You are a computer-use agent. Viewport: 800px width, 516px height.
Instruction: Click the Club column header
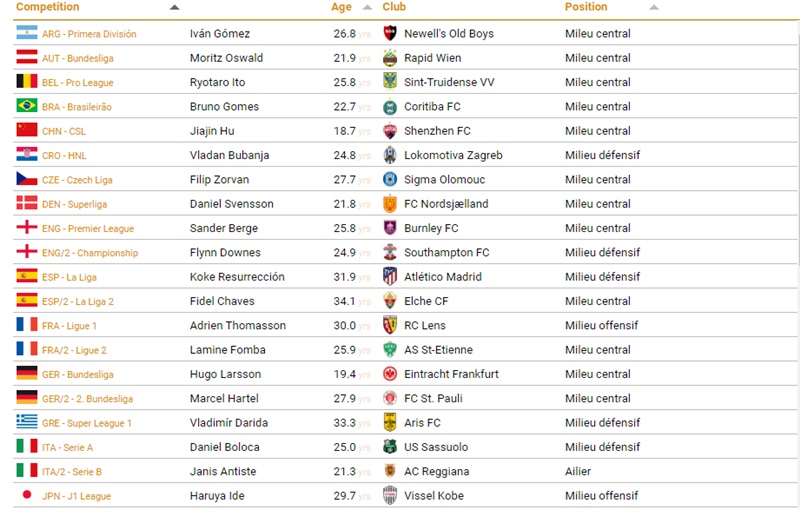tap(394, 7)
